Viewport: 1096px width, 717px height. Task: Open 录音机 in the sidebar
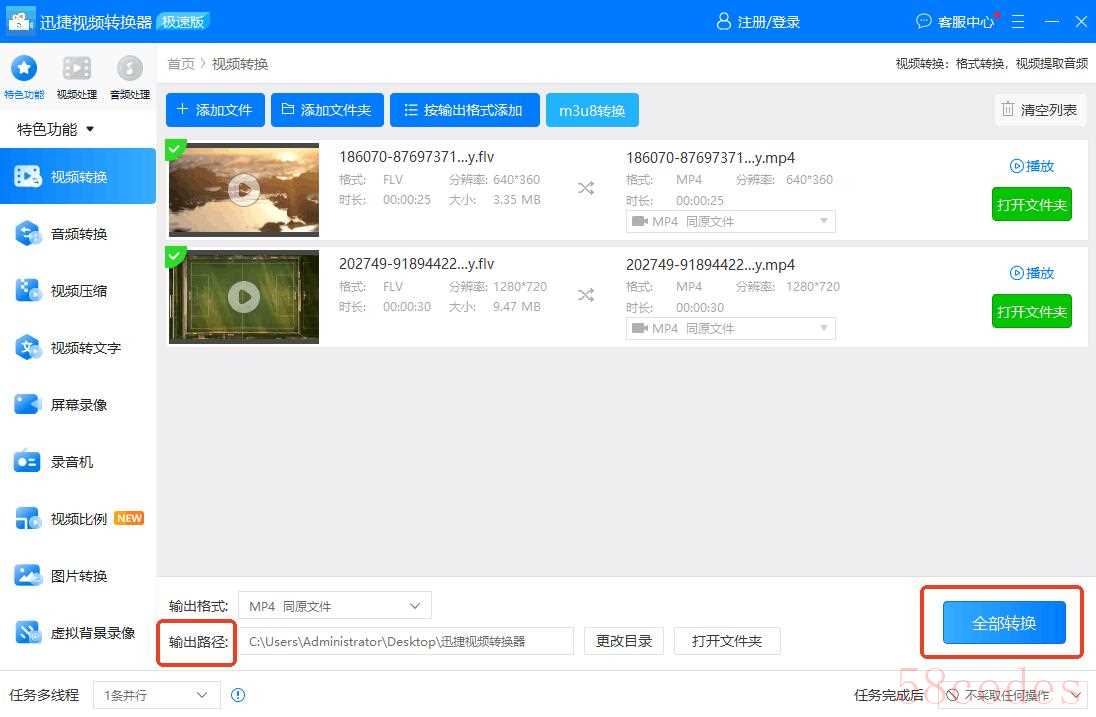78,462
